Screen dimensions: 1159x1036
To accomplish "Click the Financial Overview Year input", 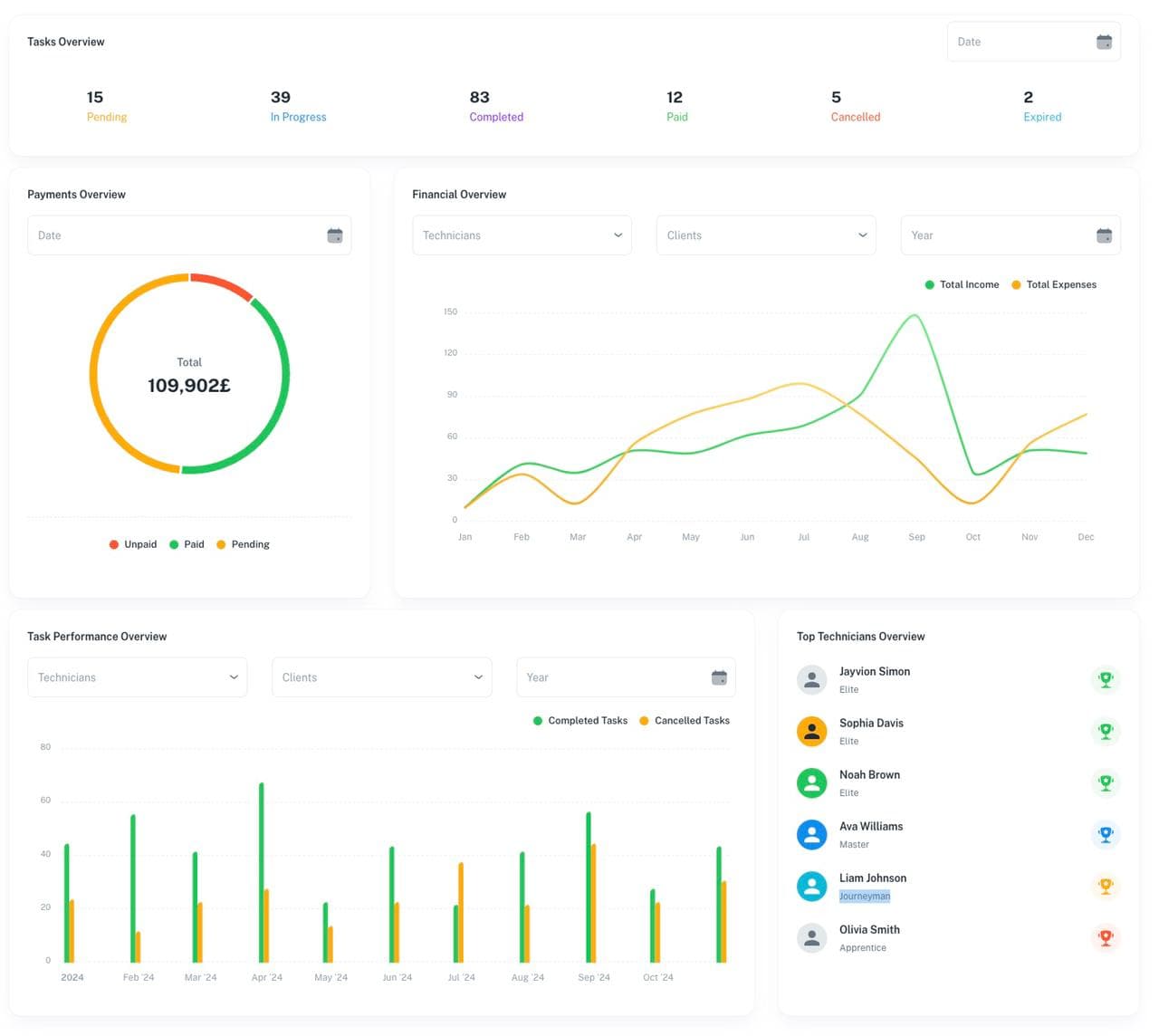I will [x=1011, y=235].
